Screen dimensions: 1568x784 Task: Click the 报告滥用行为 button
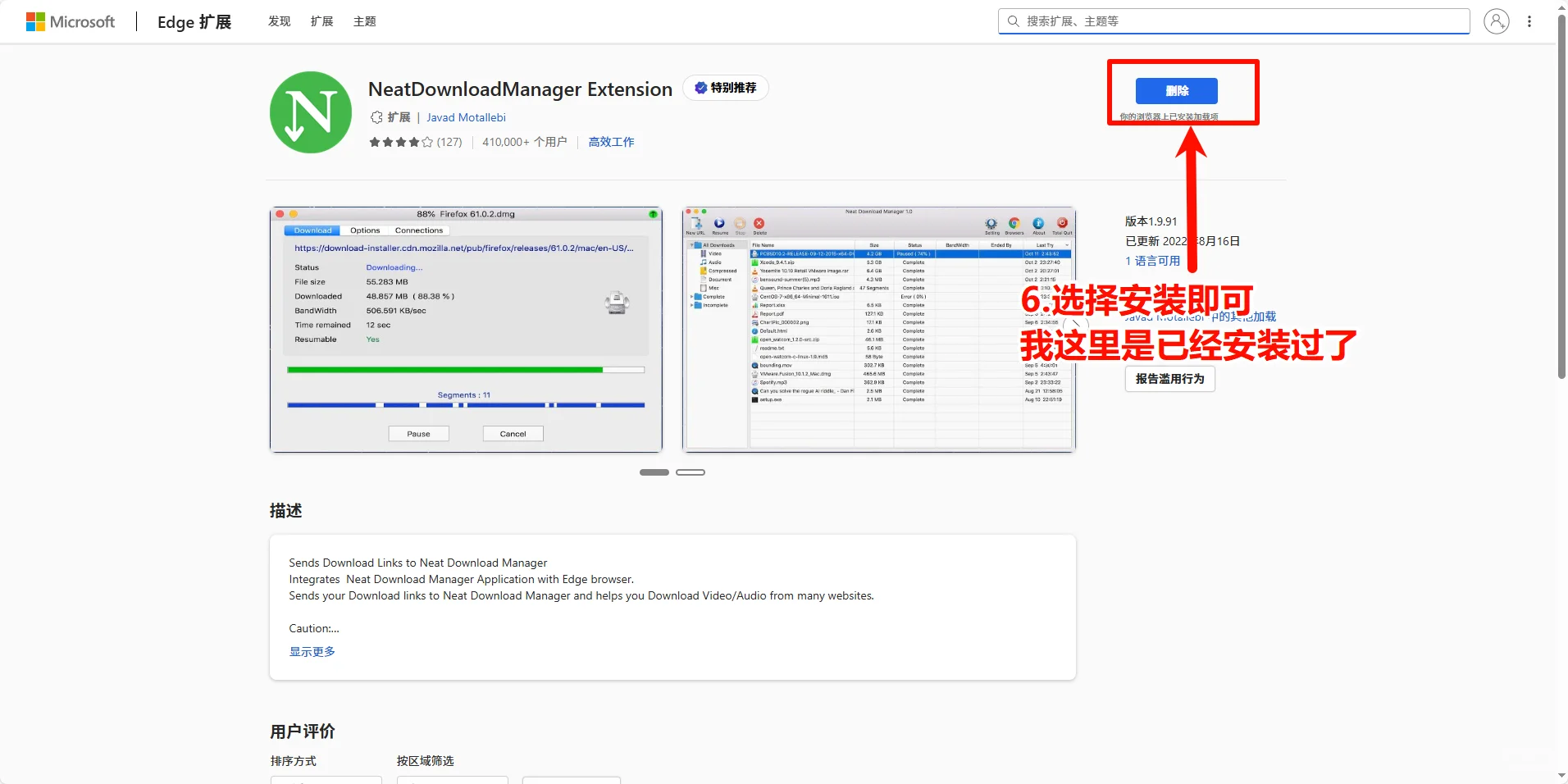pyautogui.click(x=1169, y=379)
